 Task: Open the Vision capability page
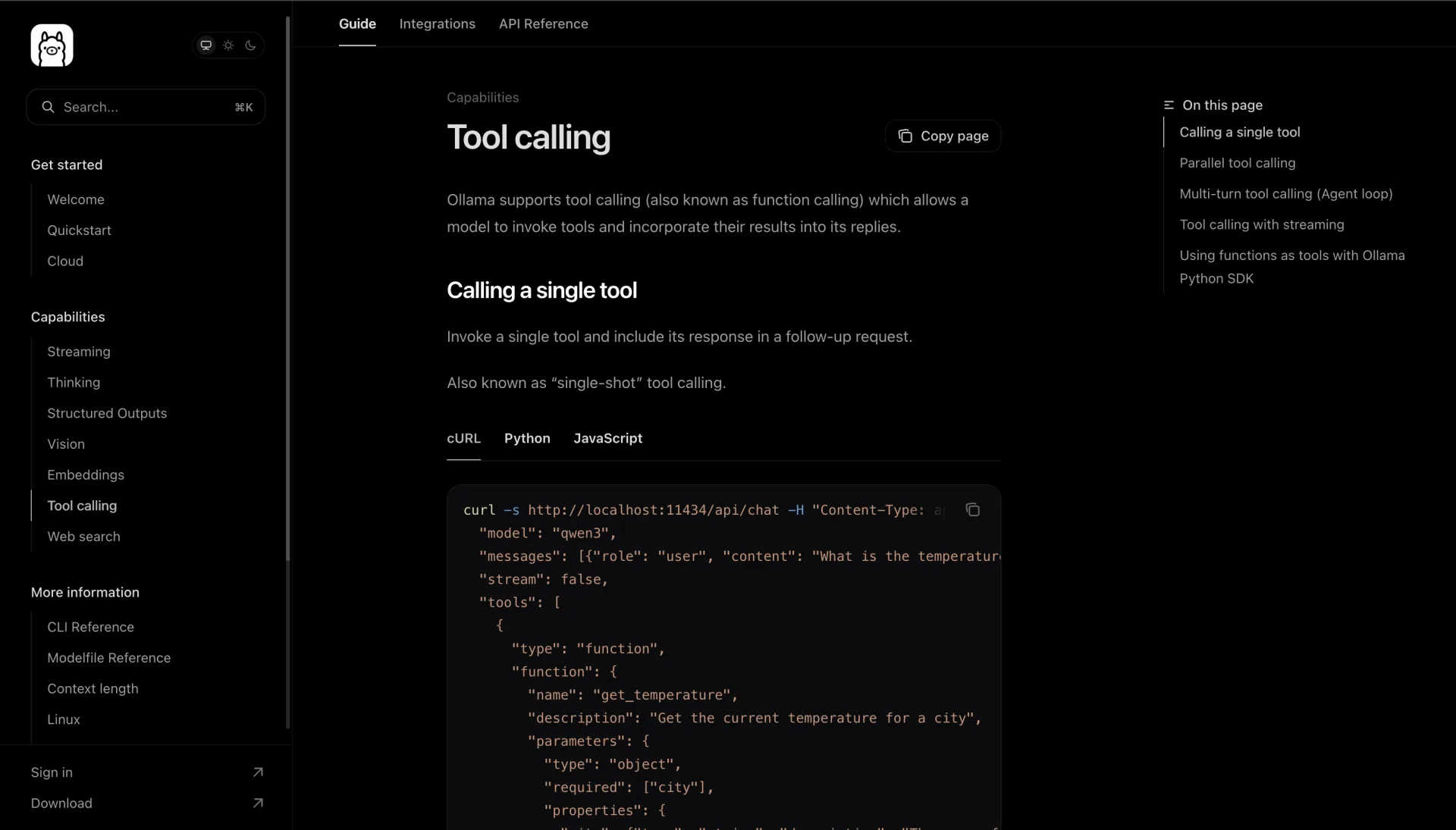(66, 444)
